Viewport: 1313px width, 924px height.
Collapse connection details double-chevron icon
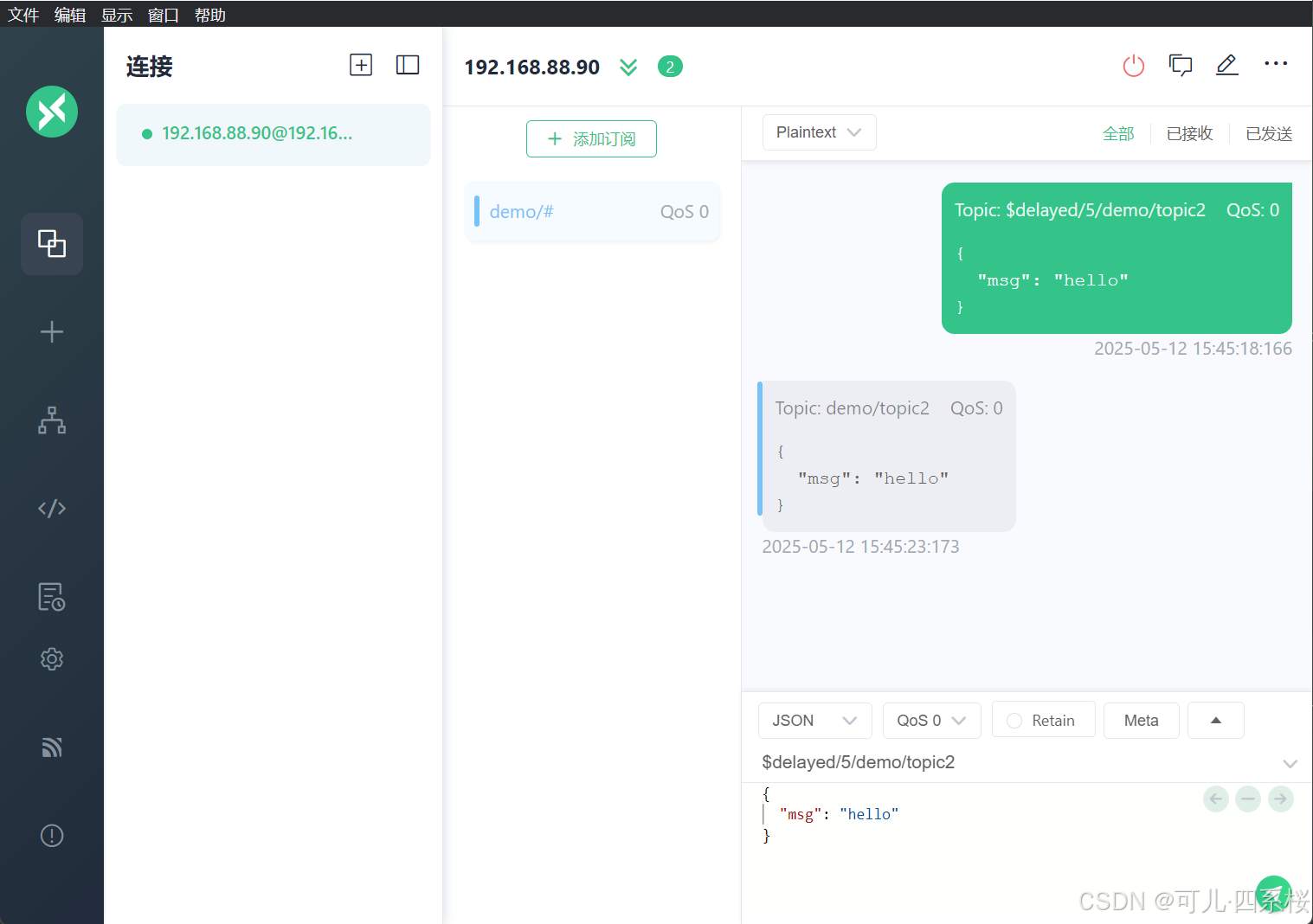[628, 67]
